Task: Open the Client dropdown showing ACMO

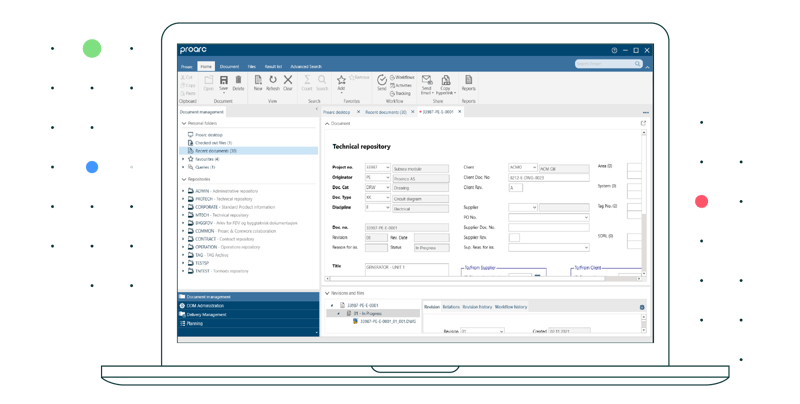Action: [x=534, y=167]
